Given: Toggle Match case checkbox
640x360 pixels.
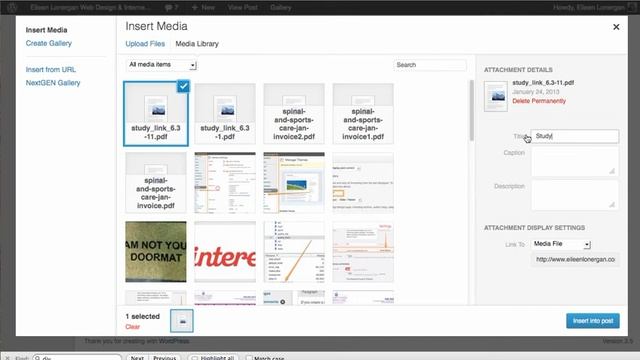Looking at the screenshot, I should click(x=249, y=358).
